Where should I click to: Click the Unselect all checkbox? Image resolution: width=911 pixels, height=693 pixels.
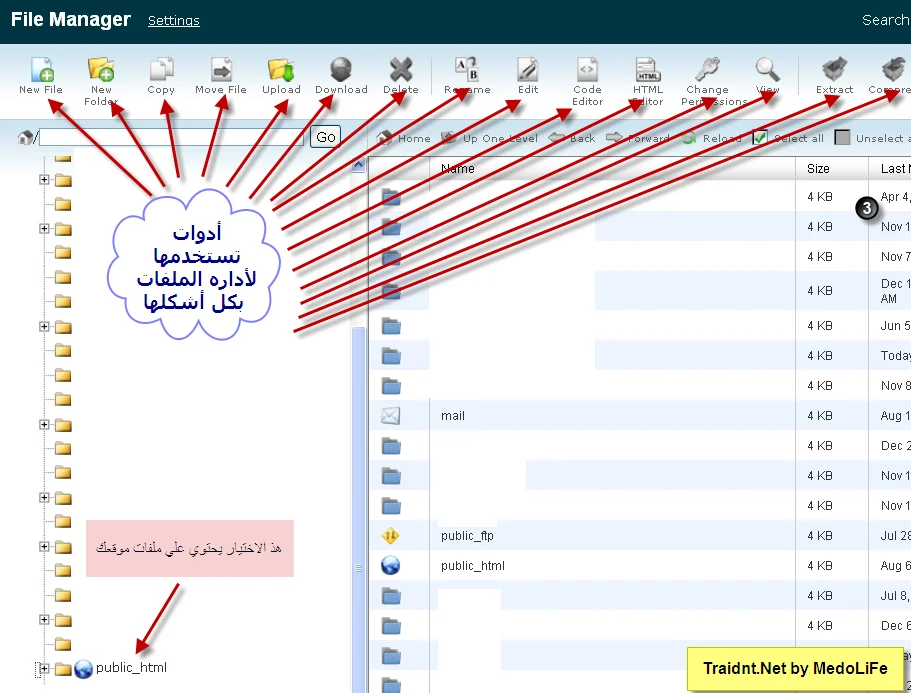tap(842, 138)
